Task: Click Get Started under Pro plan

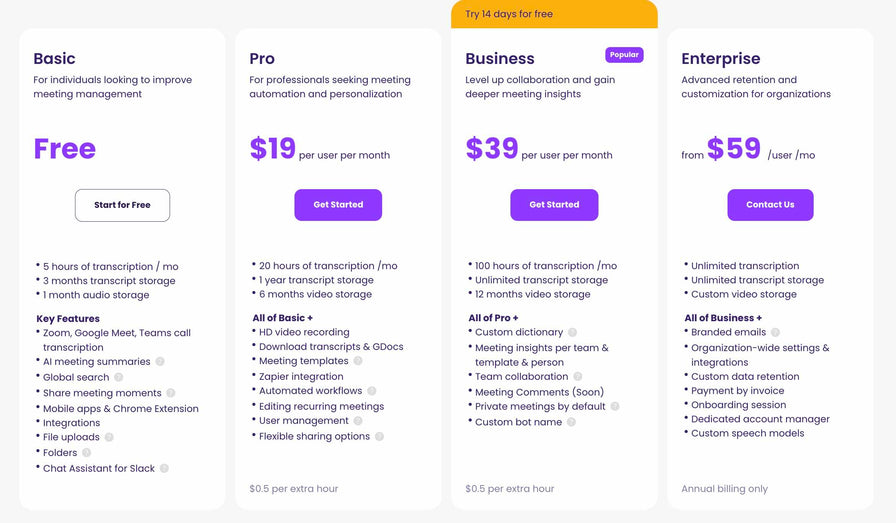Action: coord(338,205)
